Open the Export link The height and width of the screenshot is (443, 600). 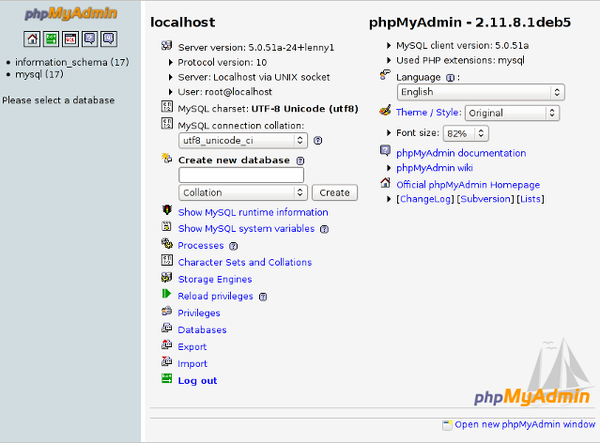click(x=192, y=347)
